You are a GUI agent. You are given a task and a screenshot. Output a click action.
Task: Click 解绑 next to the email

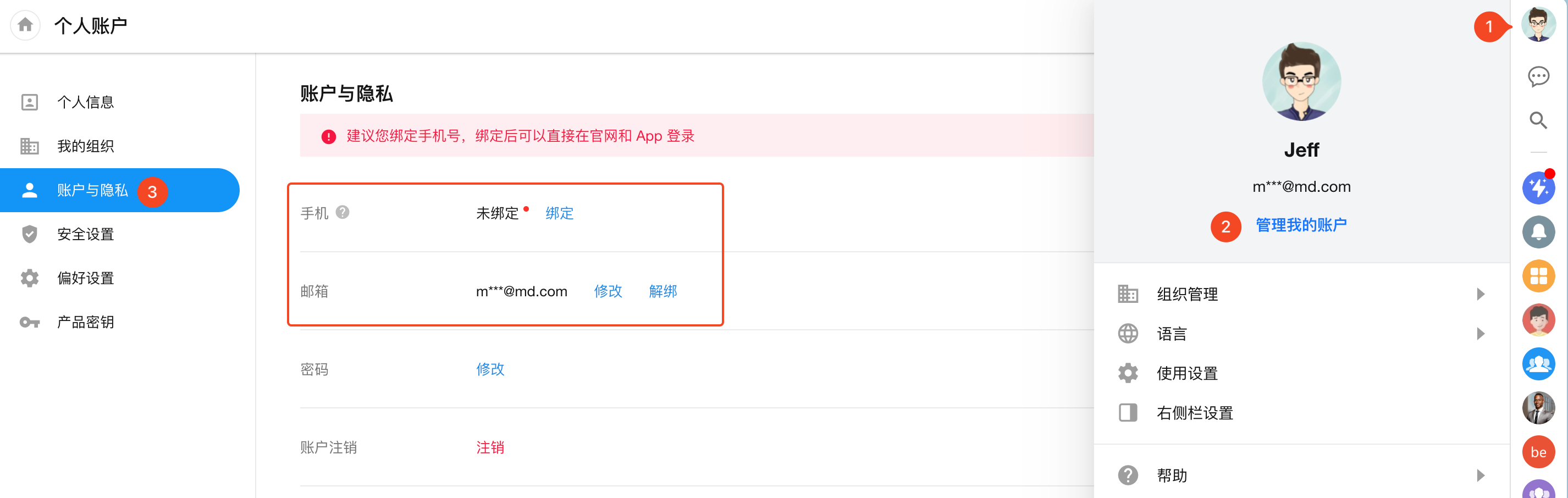click(662, 291)
